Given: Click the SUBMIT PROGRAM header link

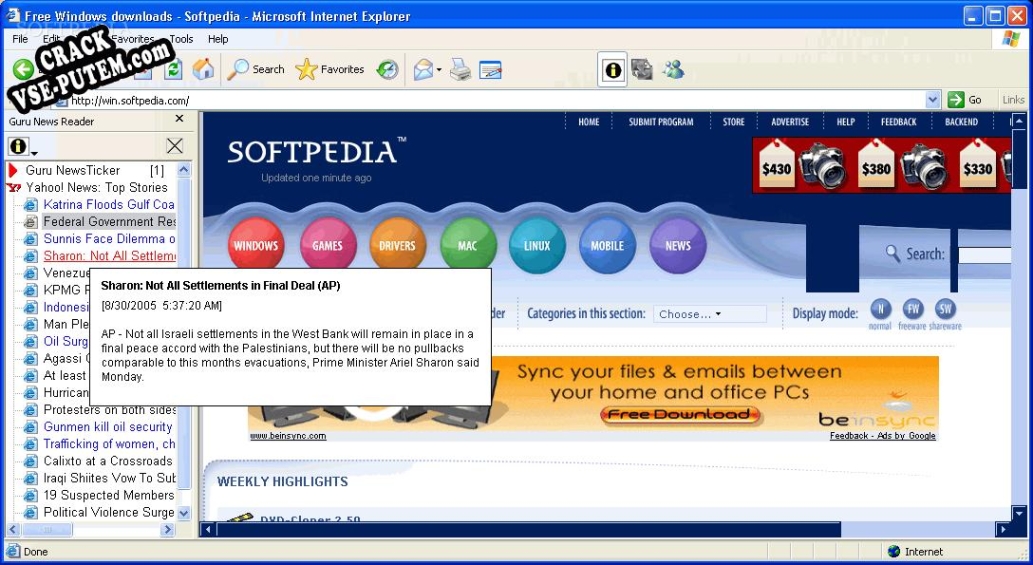Looking at the screenshot, I should point(661,122).
